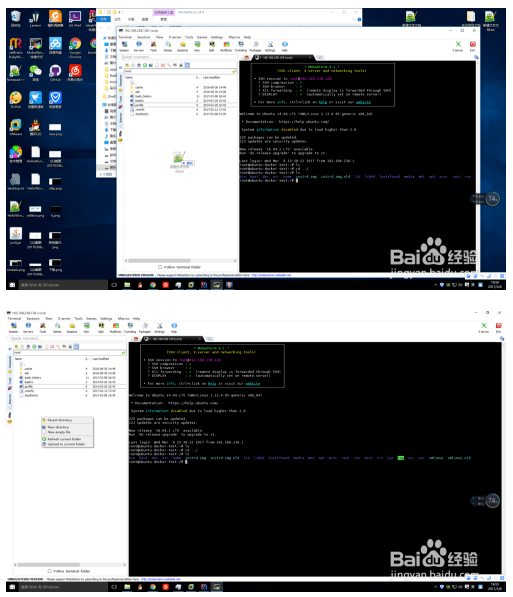Image resolution: width=513 pixels, height=597 pixels.
Task: Open Google Chrome desktop shortcut
Action: [x=75, y=48]
